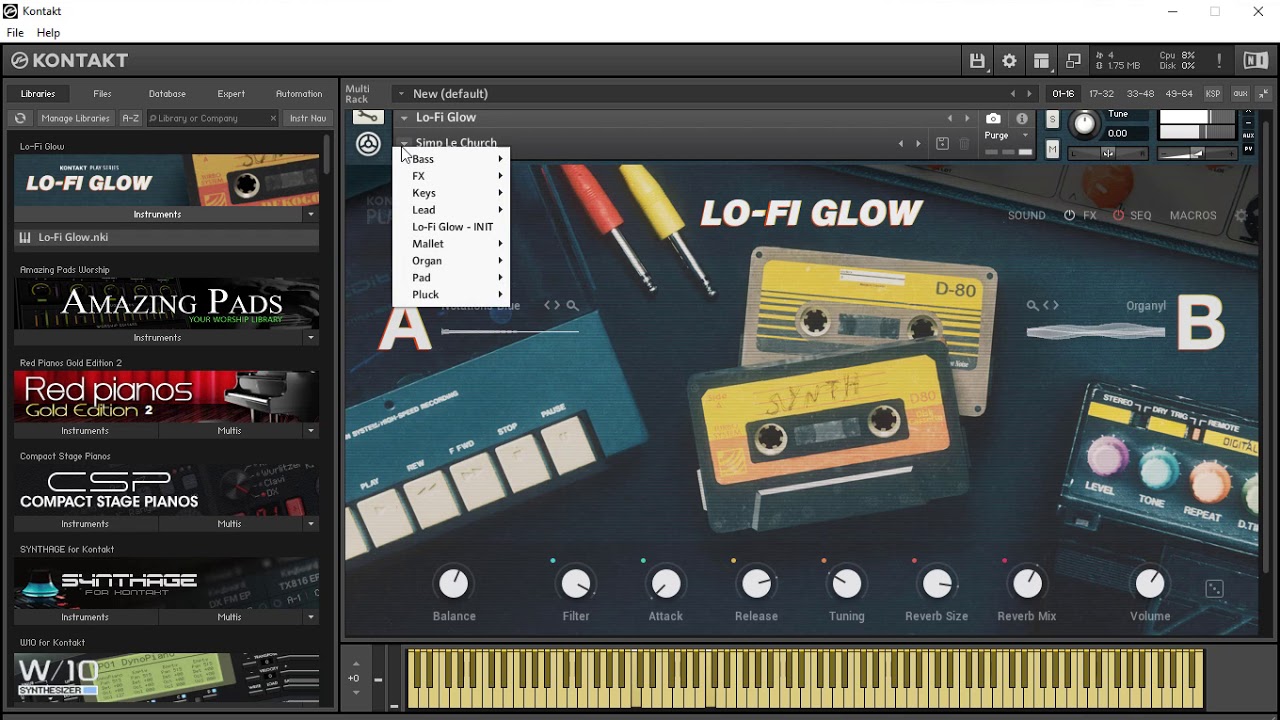1280x720 pixels.
Task: Take a snapshot with camera icon
Action: pos(993,118)
